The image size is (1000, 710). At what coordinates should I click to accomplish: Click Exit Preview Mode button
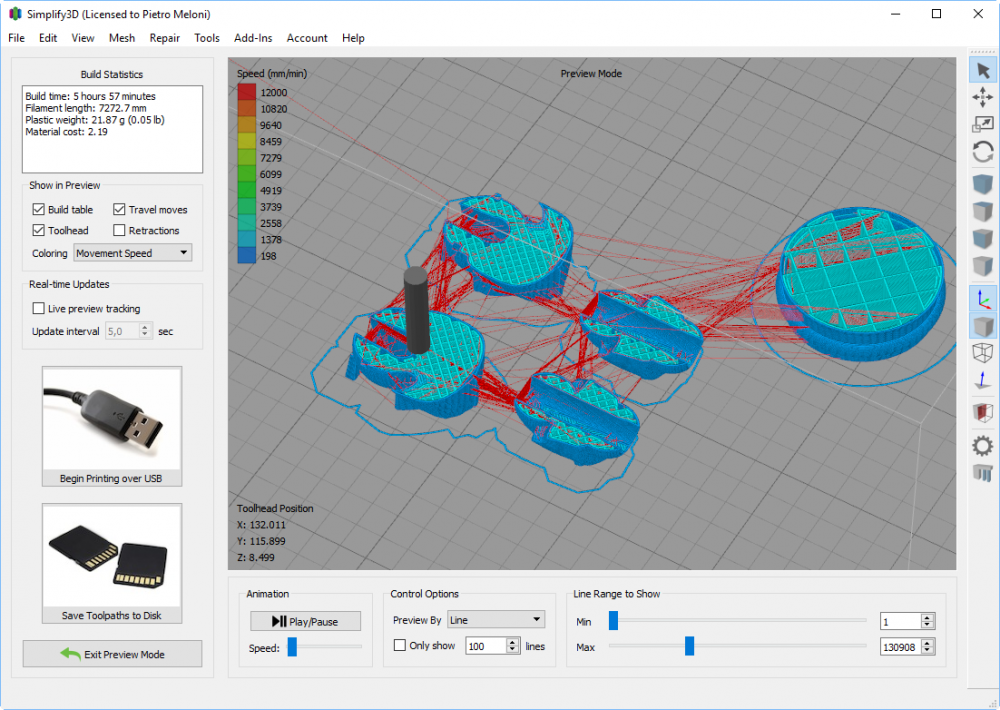coord(112,654)
